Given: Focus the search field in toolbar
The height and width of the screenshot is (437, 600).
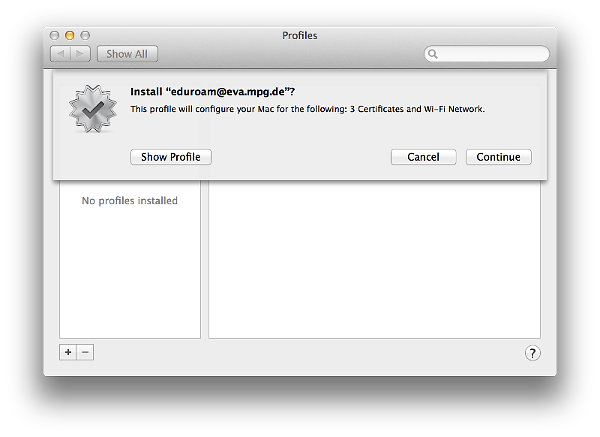Looking at the screenshot, I should tap(487, 54).
